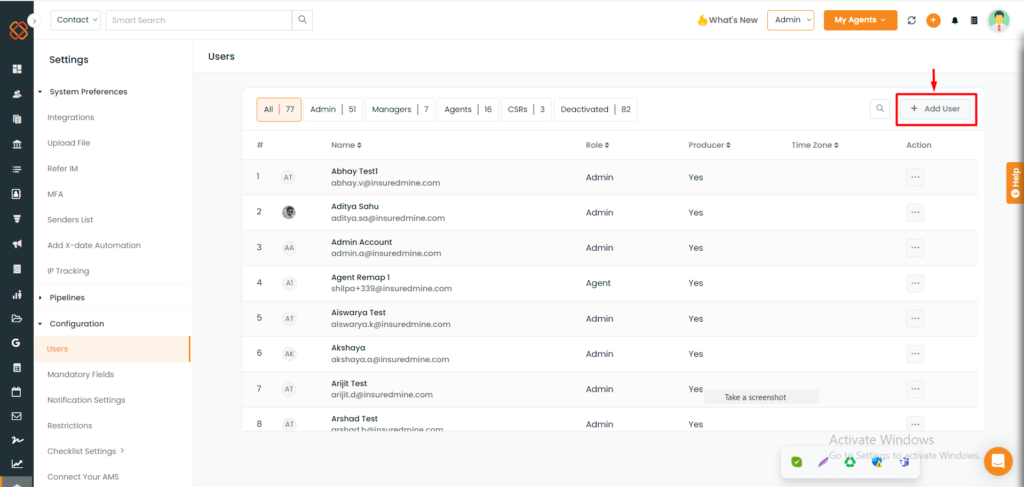Open MFA settings page
Viewport: 1024px width, 487px height.
click(55, 194)
